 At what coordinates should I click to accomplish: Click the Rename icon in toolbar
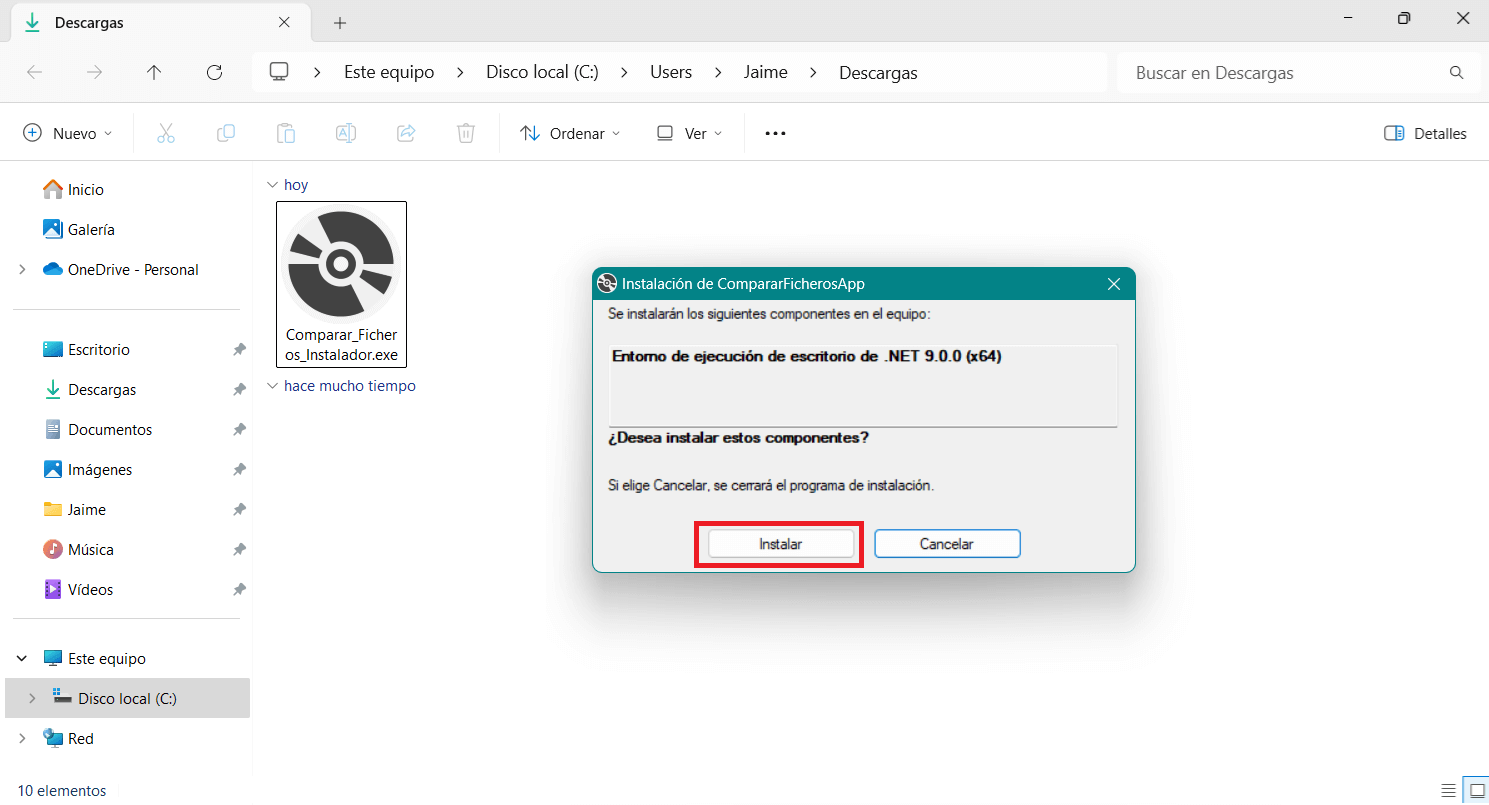click(x=346, y=133)
